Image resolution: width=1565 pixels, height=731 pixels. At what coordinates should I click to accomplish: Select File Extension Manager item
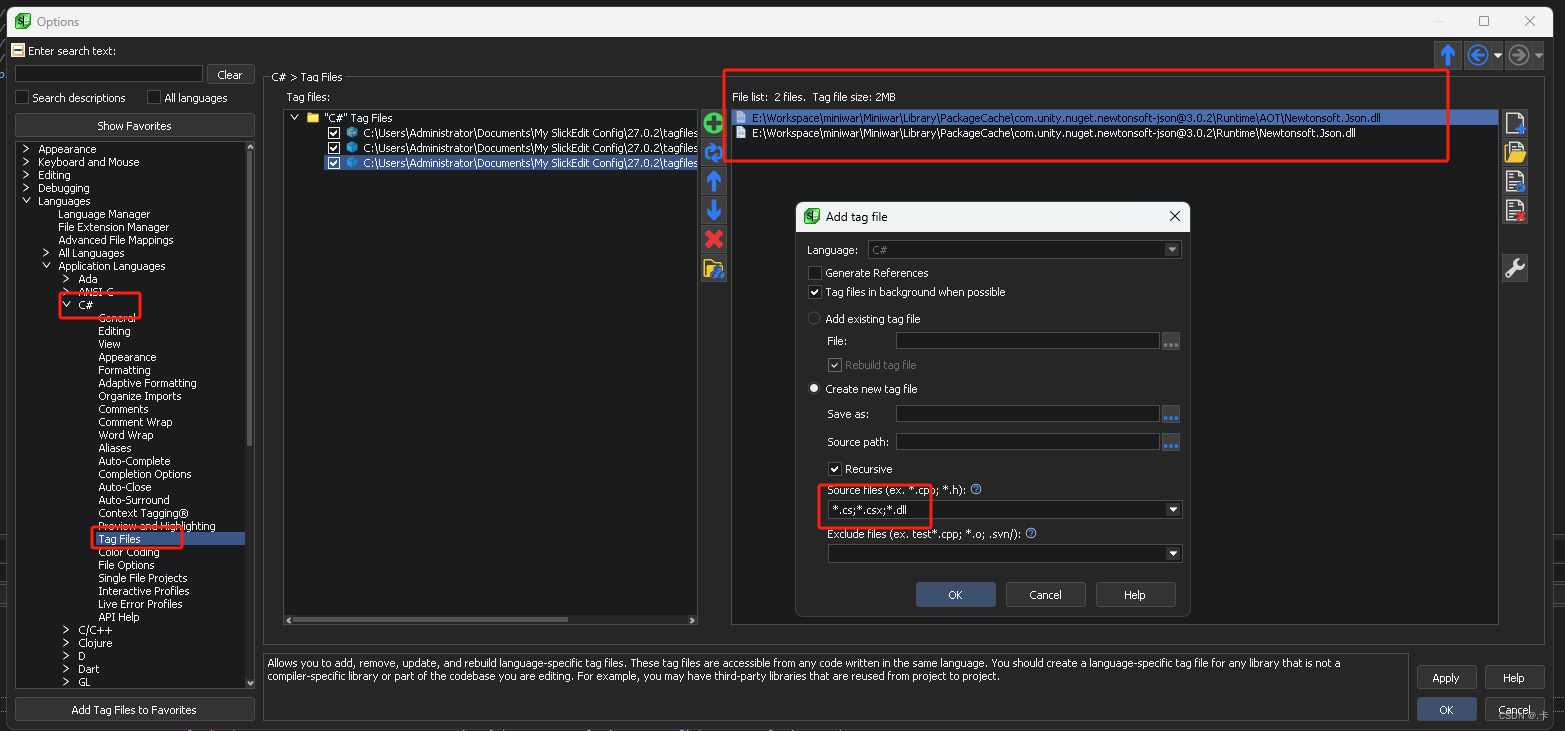(x=114, y=227)
